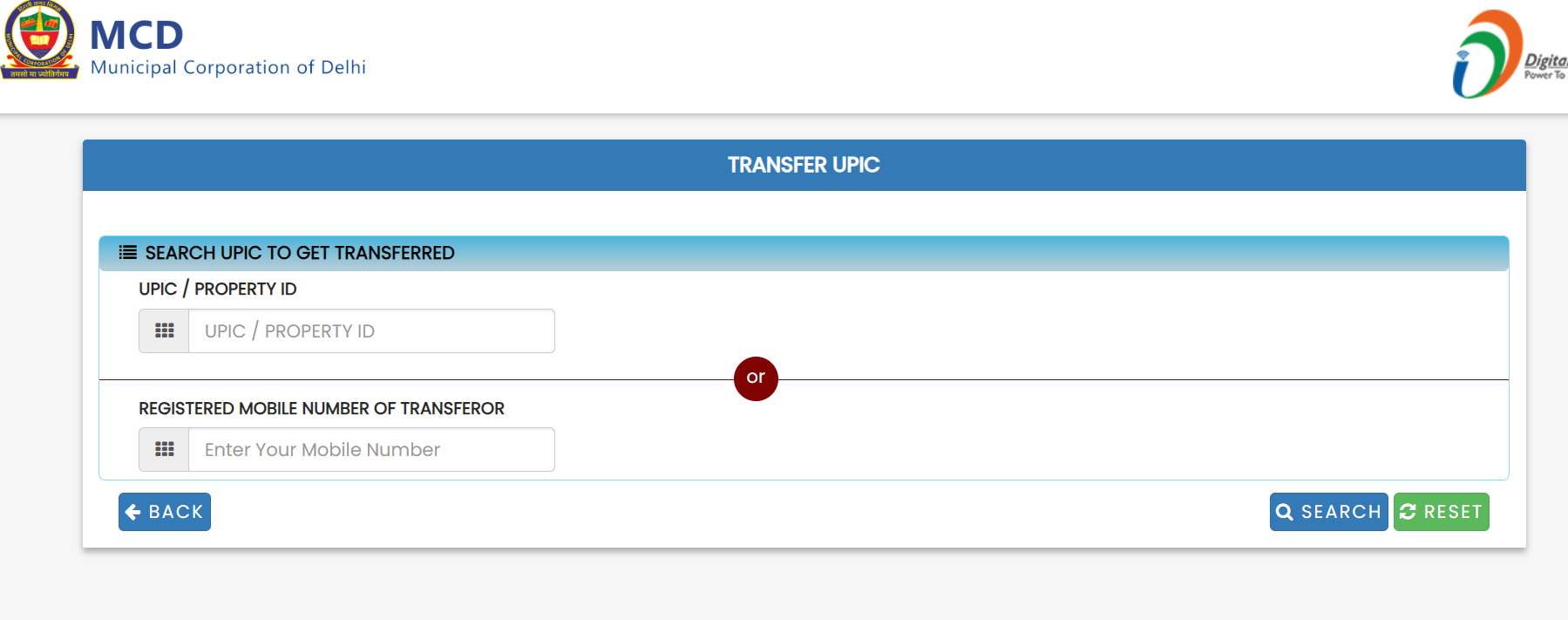The image size is (1568, 620).
Task: Focus the UPIC / PROPERTY ID input field
Action: coord(370,331)
